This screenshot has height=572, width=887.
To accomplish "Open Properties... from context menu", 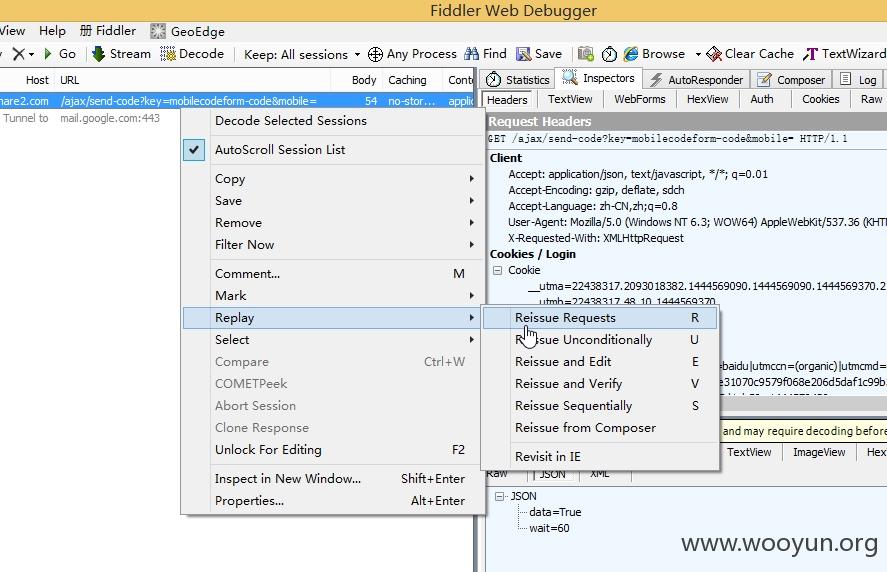I will pyautogui.click(x=334, y=501).
